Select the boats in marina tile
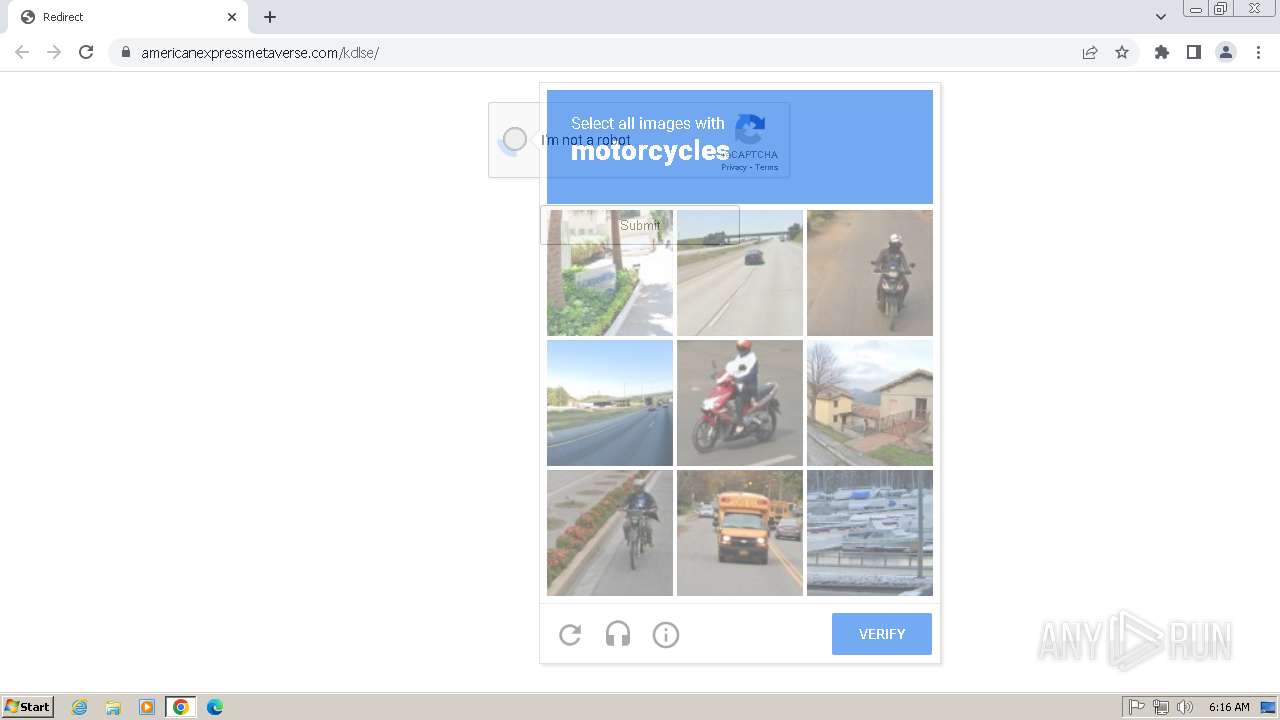This screenshot has width=1280, height=720. 870,533
